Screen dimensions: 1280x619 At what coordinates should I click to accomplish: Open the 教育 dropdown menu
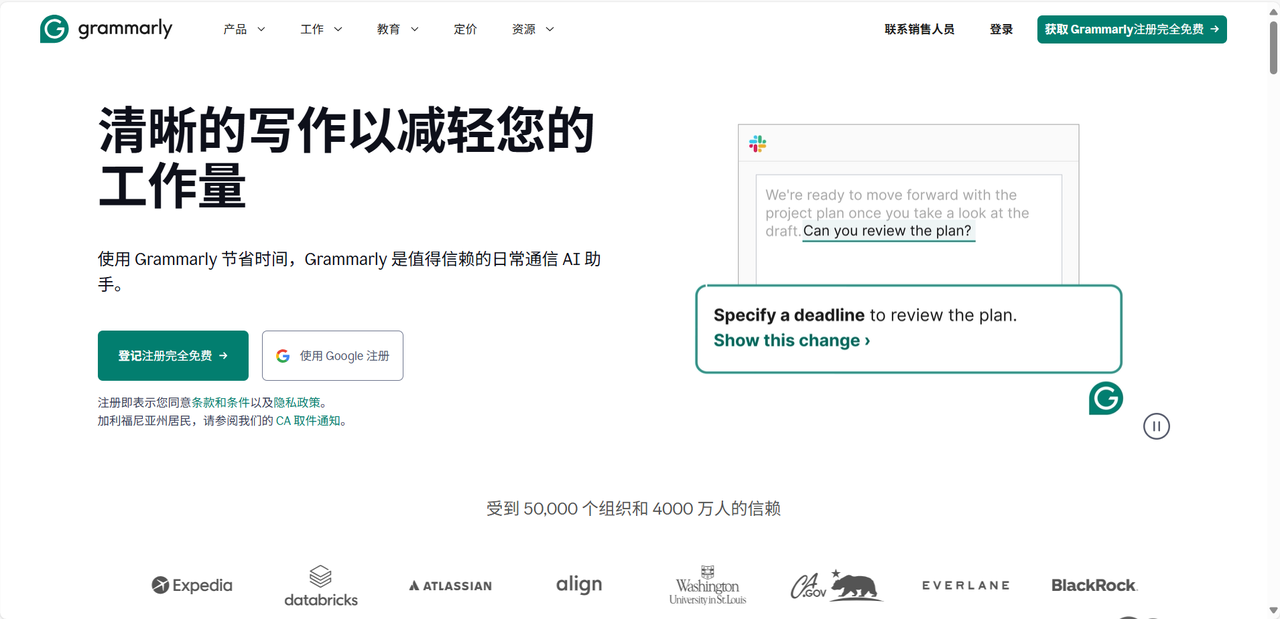[x=398, y=29]
